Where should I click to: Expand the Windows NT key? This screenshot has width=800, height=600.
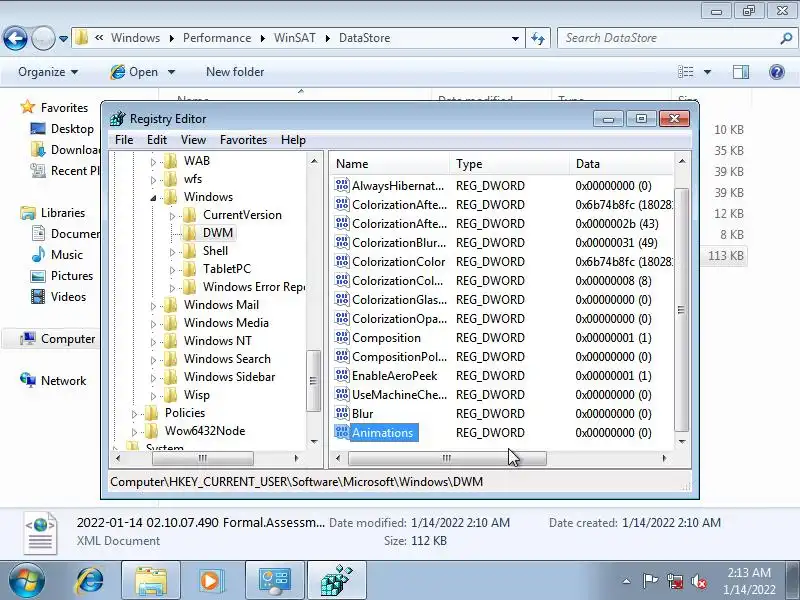coord(153,342)
